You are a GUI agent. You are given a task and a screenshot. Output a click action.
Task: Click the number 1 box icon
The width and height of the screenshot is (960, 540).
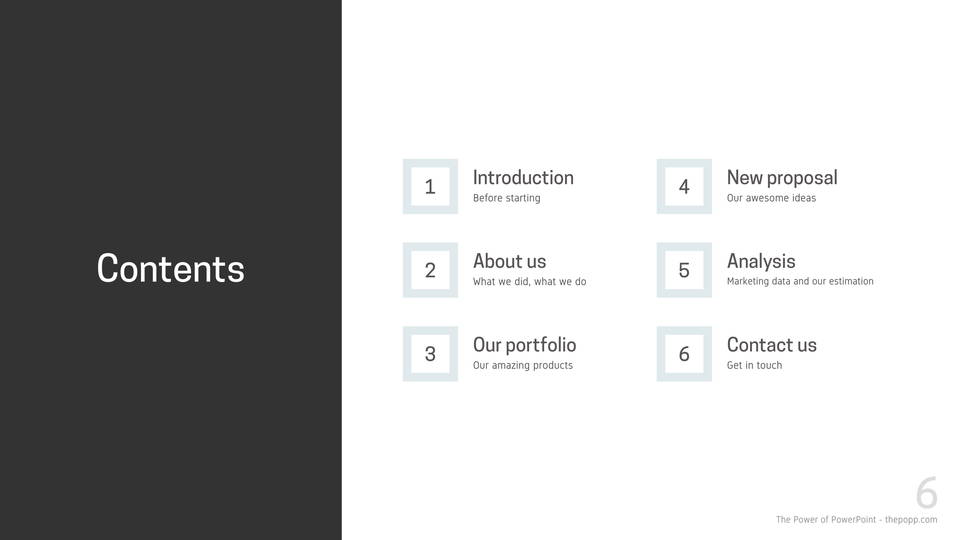430,186
